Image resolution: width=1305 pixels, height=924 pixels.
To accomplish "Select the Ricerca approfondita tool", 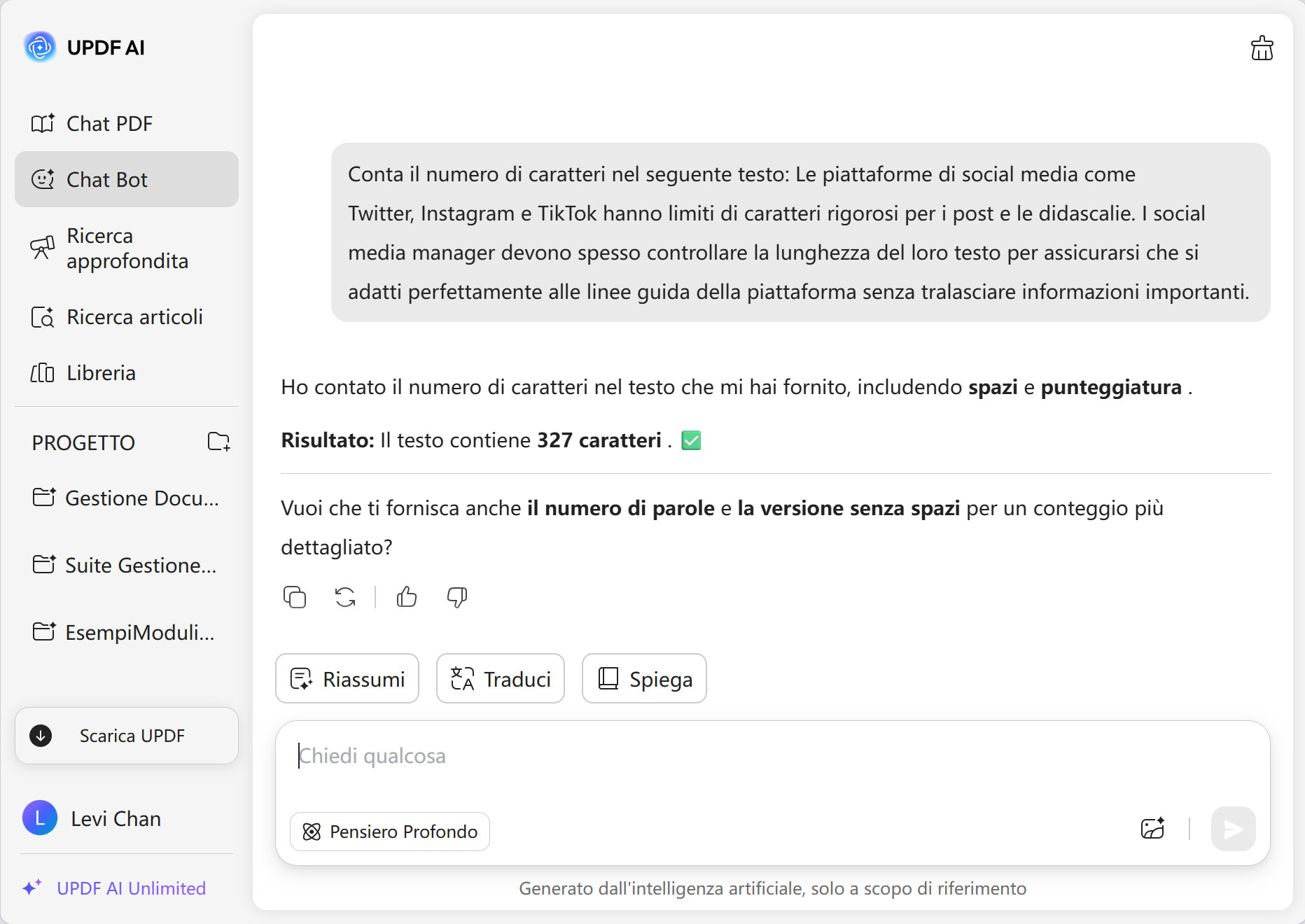I will [126, 248].
